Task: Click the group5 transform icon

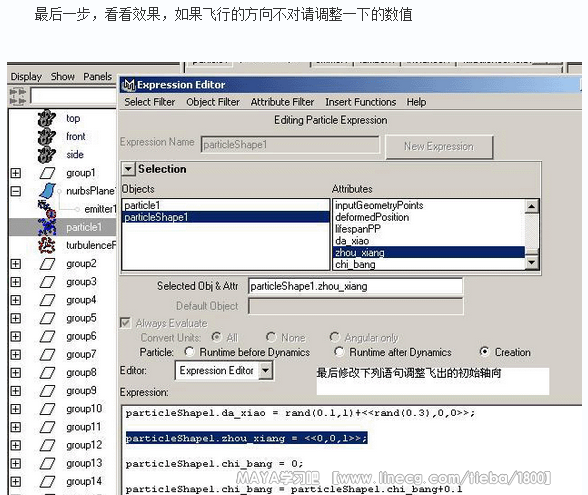Action: click(47, 318)
